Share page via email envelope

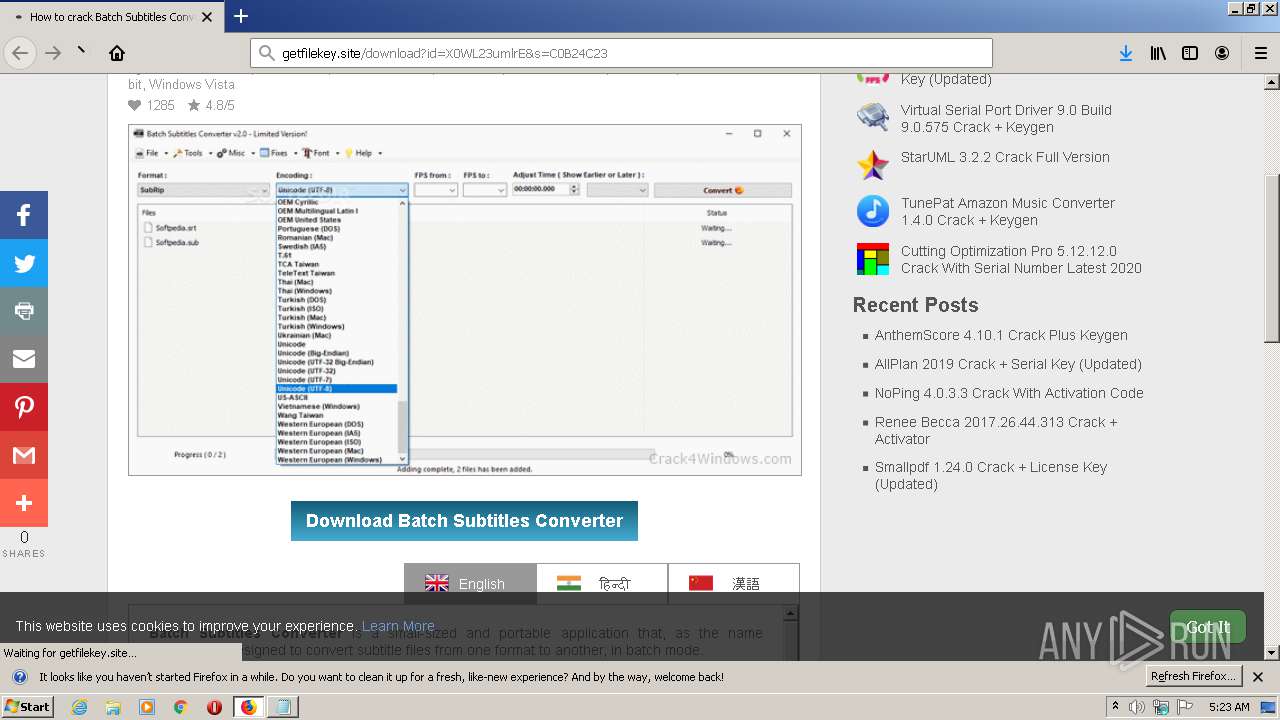pos(24,359)
